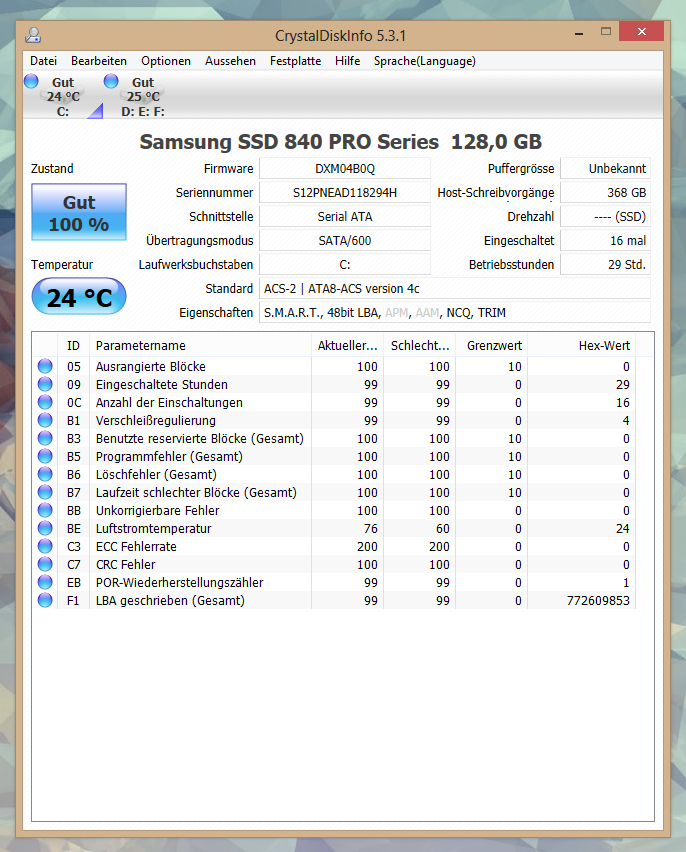Screen dimensions: 686x852
Task: Open the Hilfe menu
Action: click(347, 61)
